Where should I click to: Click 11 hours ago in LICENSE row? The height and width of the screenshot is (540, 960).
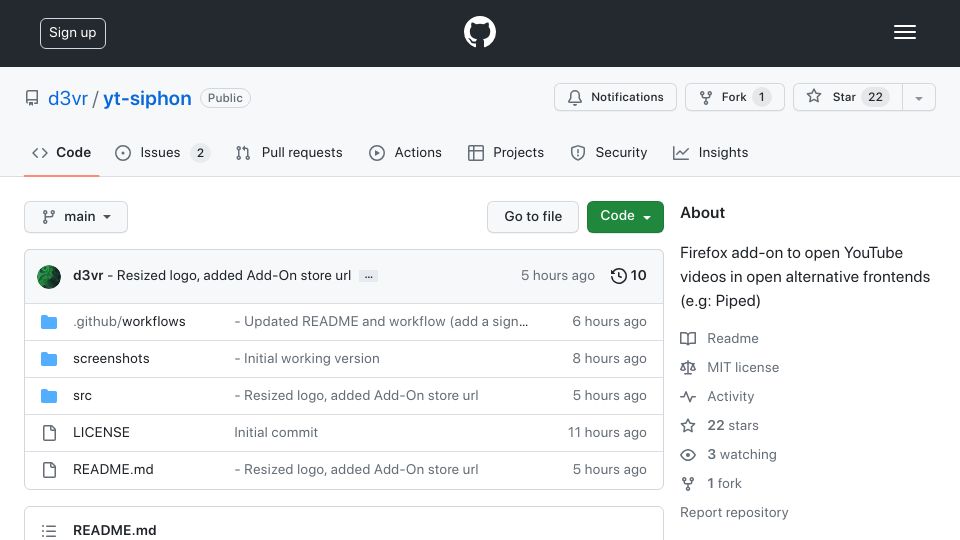pyautogui.click(x=607, y=432)
